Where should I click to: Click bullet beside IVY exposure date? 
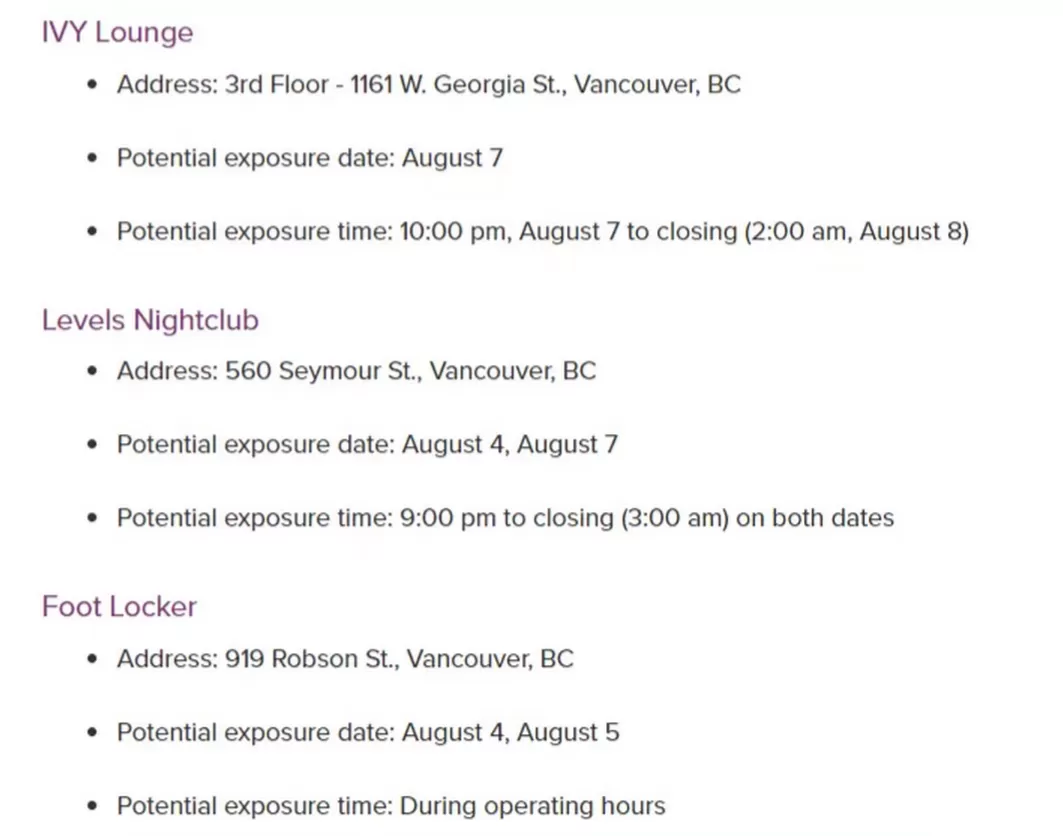93,158
